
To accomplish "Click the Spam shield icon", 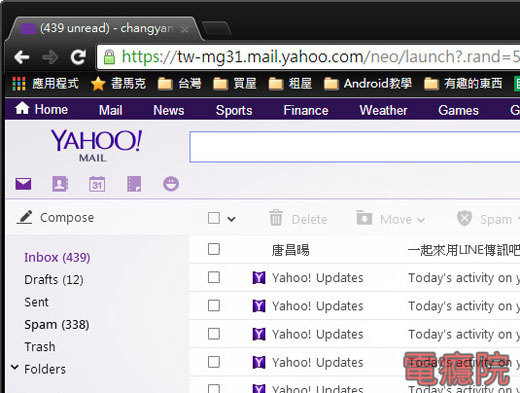I will coord(464,218).
